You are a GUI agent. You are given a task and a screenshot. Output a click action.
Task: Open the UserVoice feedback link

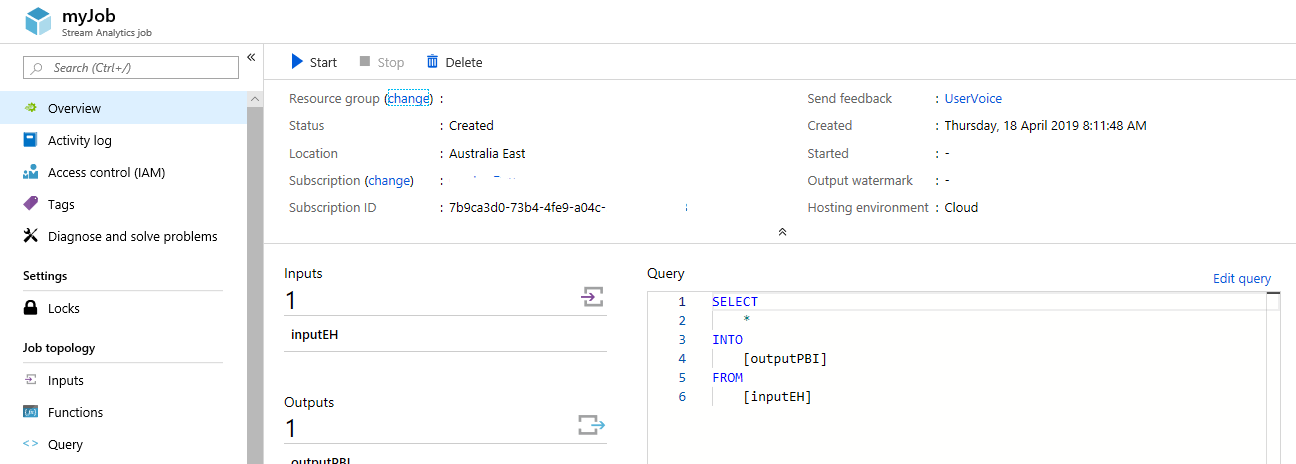pyautogui.click(x=973, y=98)
